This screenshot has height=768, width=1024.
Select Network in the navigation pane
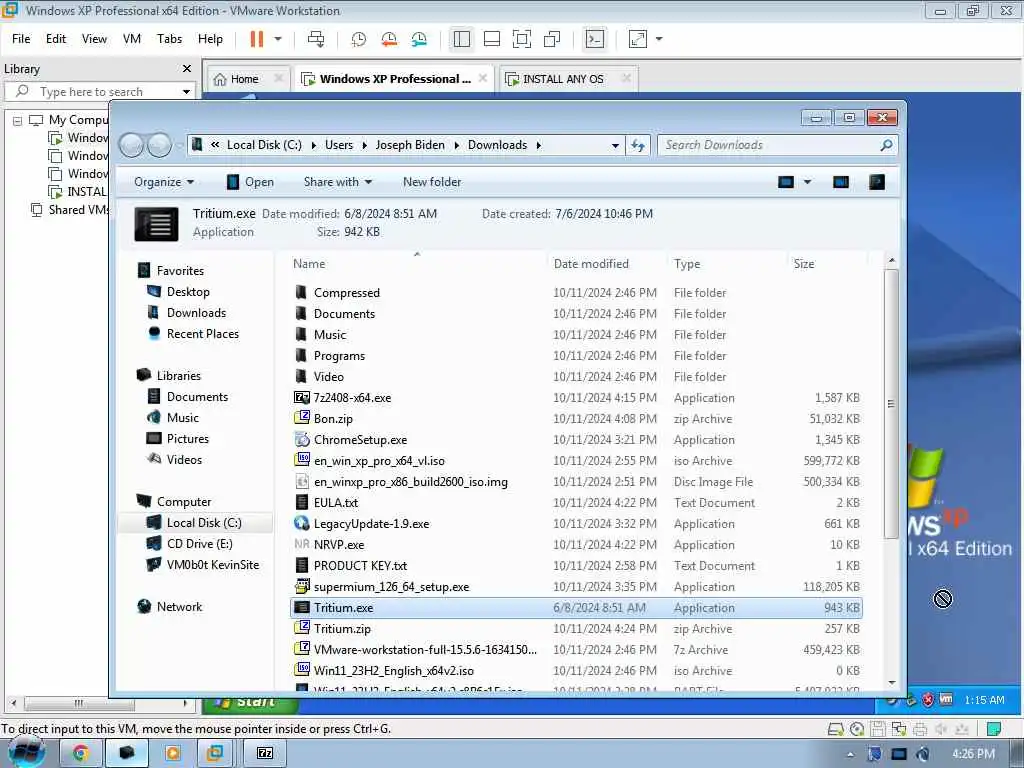click(179, 607)
